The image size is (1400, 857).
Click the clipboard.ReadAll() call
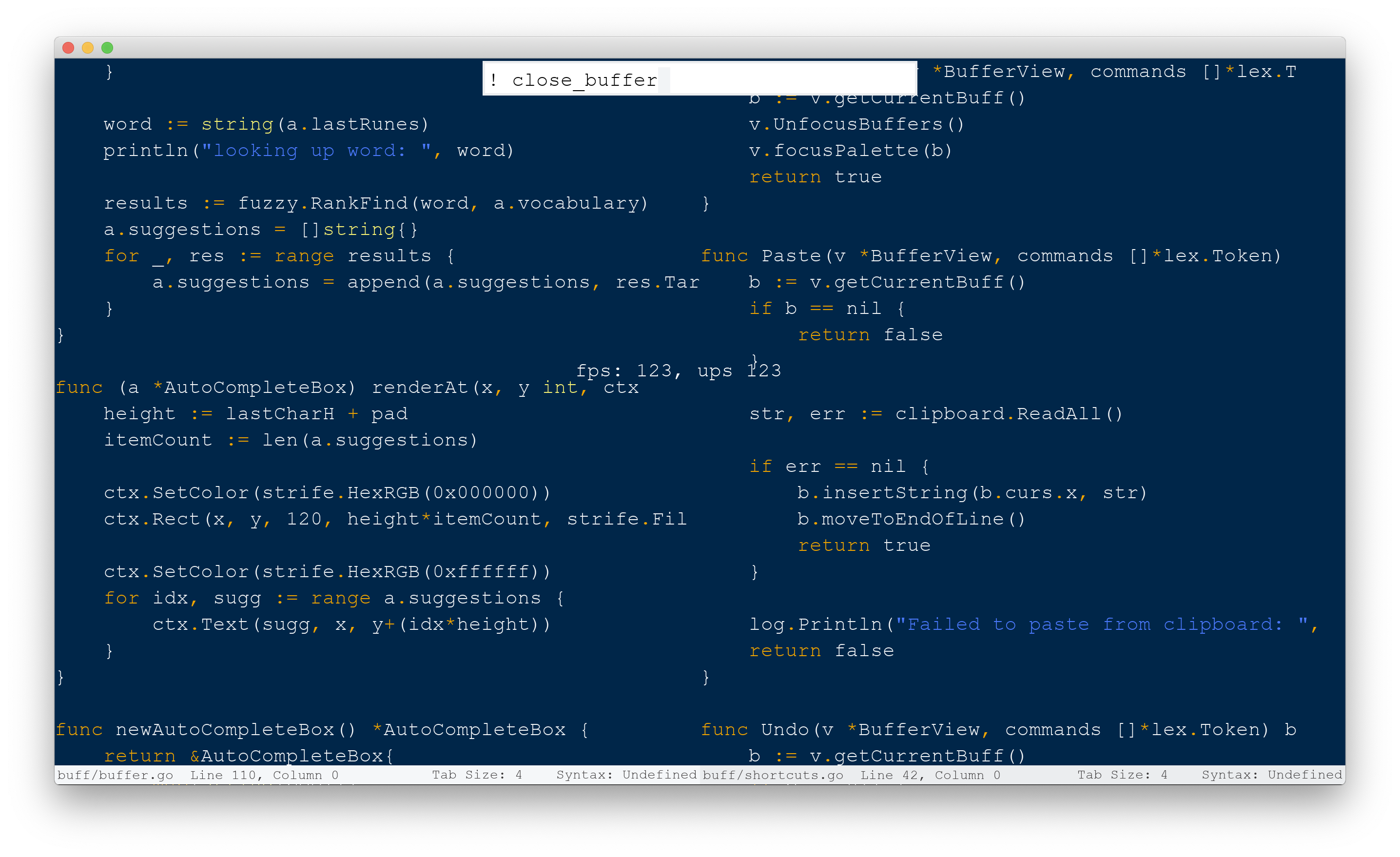coord(1009,414)
